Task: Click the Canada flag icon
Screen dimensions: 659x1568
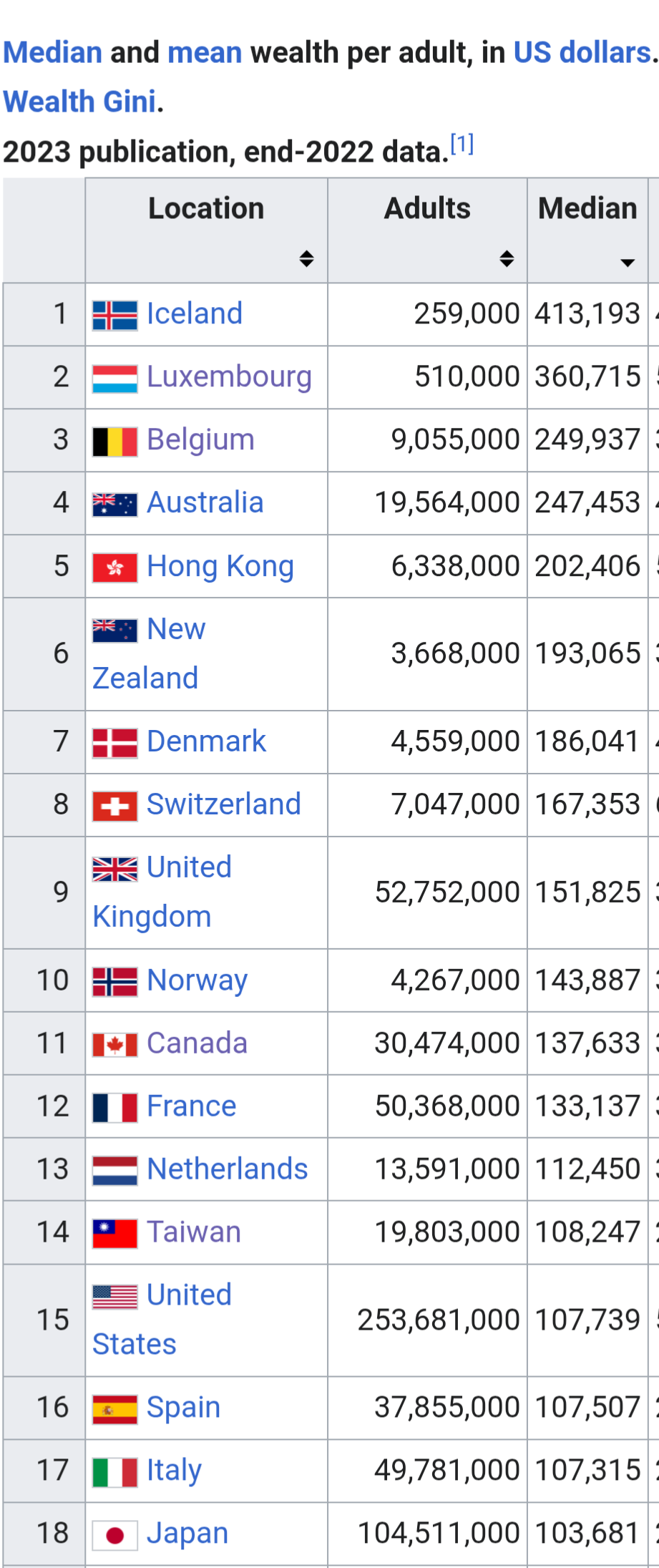Action: (x=114, y=1045)
